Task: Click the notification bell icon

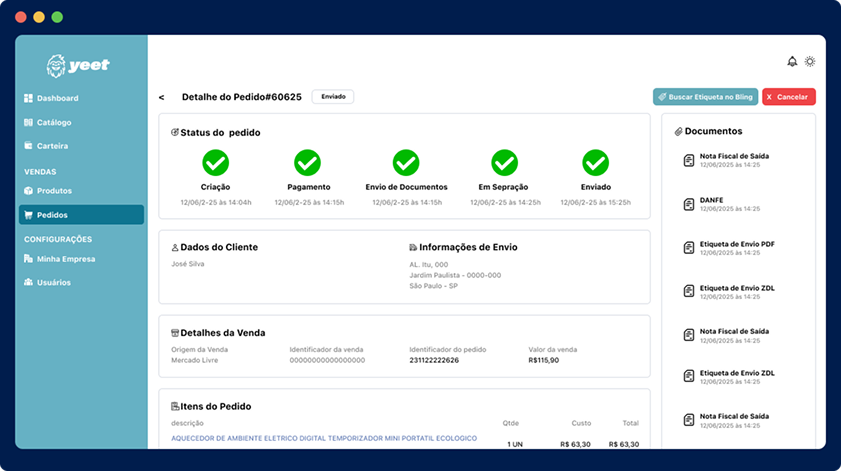Action: coord(792,62)
